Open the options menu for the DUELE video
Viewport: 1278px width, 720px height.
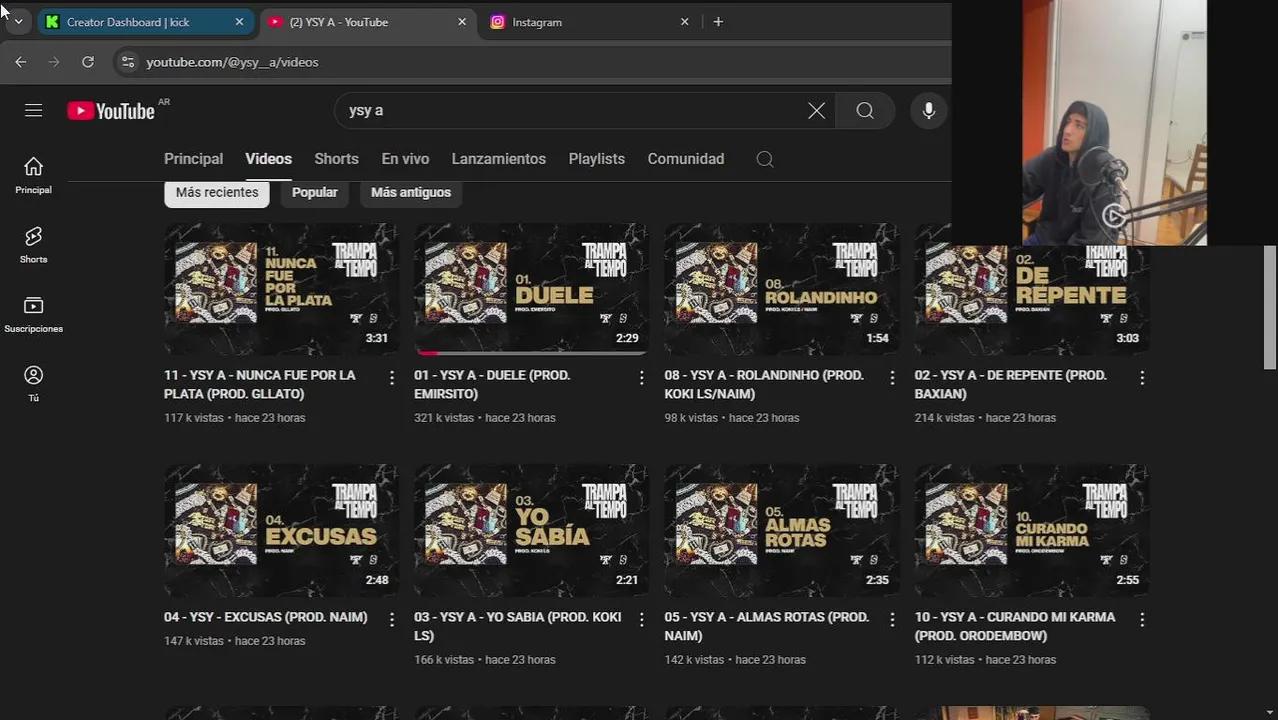(641, 377)
